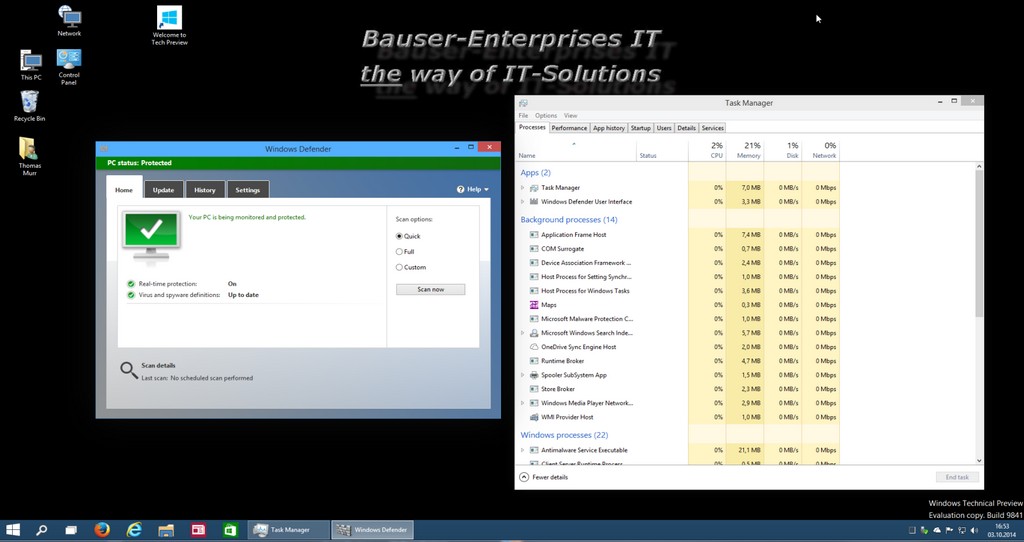This screenshot has width=1024, height=542.
Task: Expand Windows Defender User Interface row
Action: pos(522,202)
